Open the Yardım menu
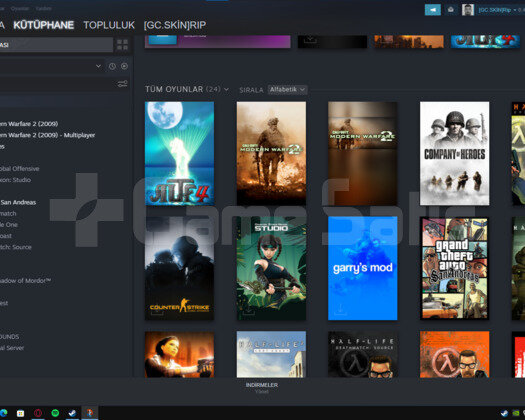This screenshot has width=525, height=420. click(x=43, y=8)
